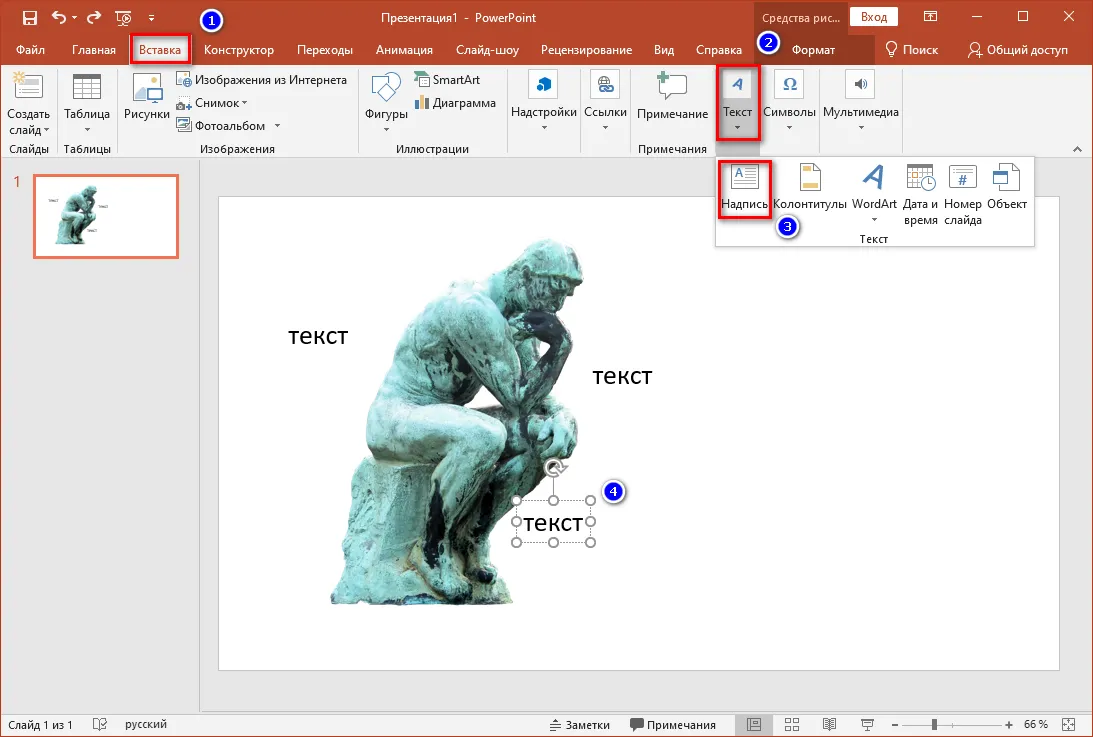
Task: Open the Рецензирование tab
Action: tap(586, 50)
